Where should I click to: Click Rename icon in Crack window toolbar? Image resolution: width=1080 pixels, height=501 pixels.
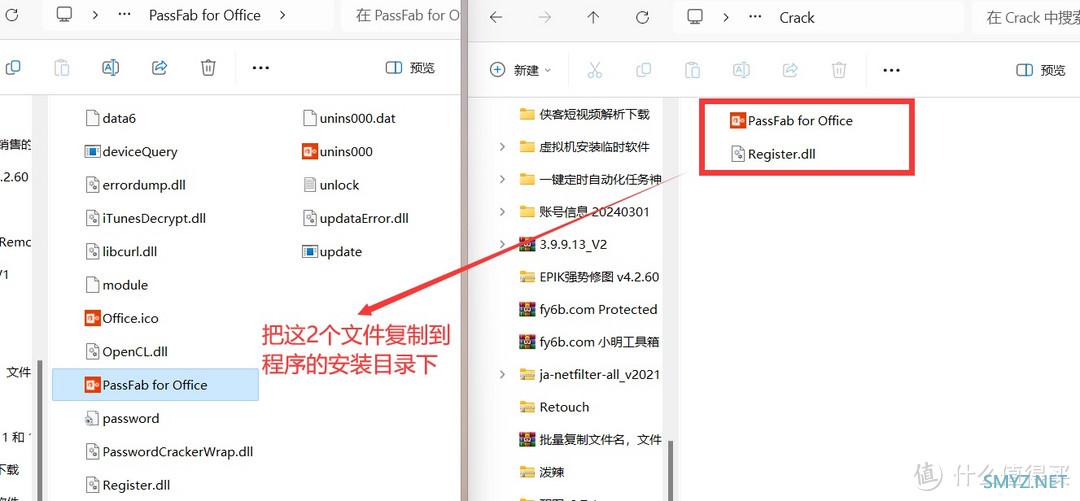pos(741,70)
